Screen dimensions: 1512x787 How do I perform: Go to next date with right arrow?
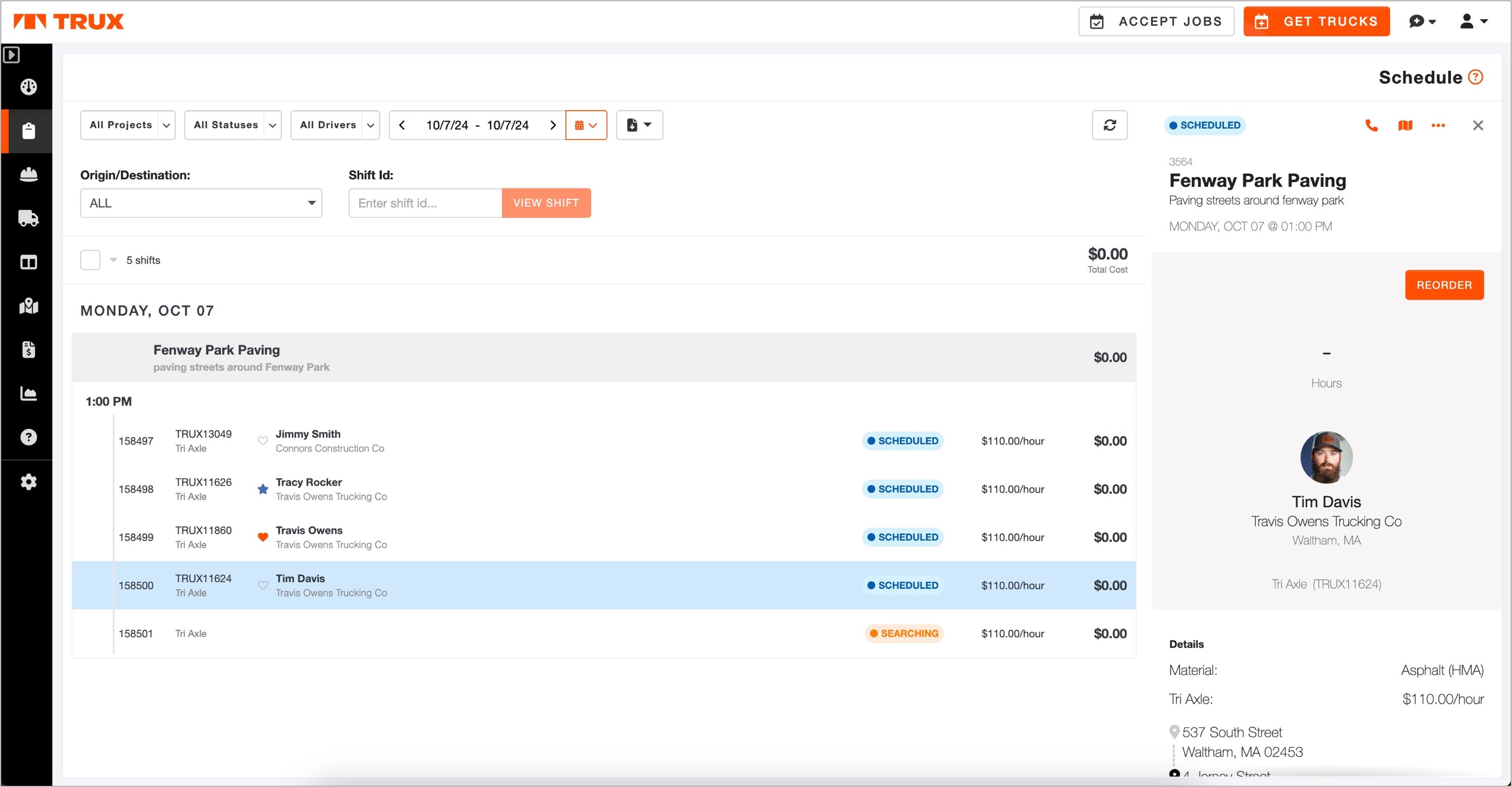point(552,125)
